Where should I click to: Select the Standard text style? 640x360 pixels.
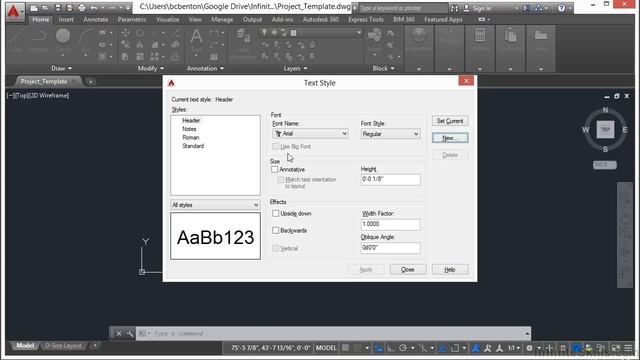pos(193,146)
